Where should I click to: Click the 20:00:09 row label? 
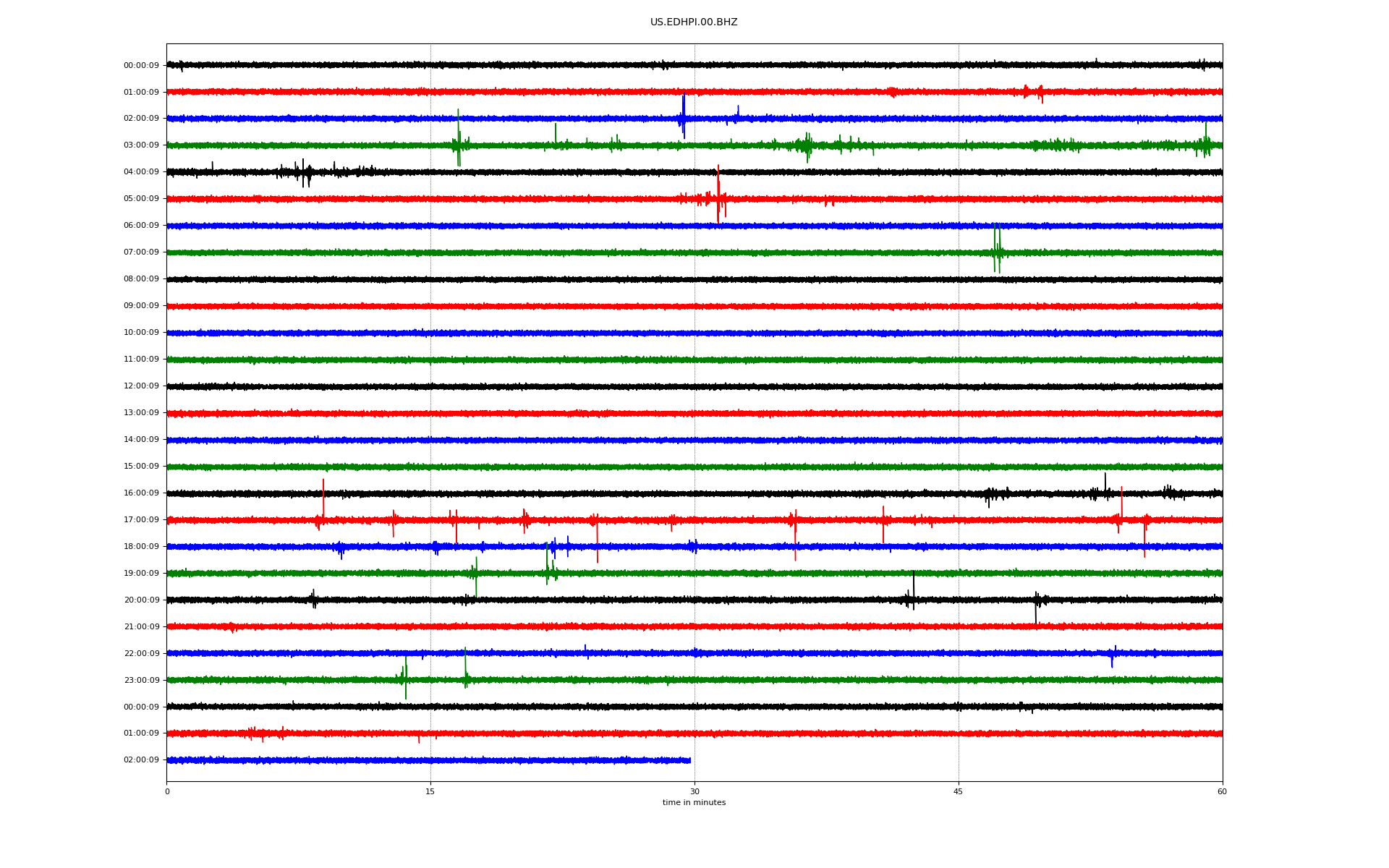(141, 600)
